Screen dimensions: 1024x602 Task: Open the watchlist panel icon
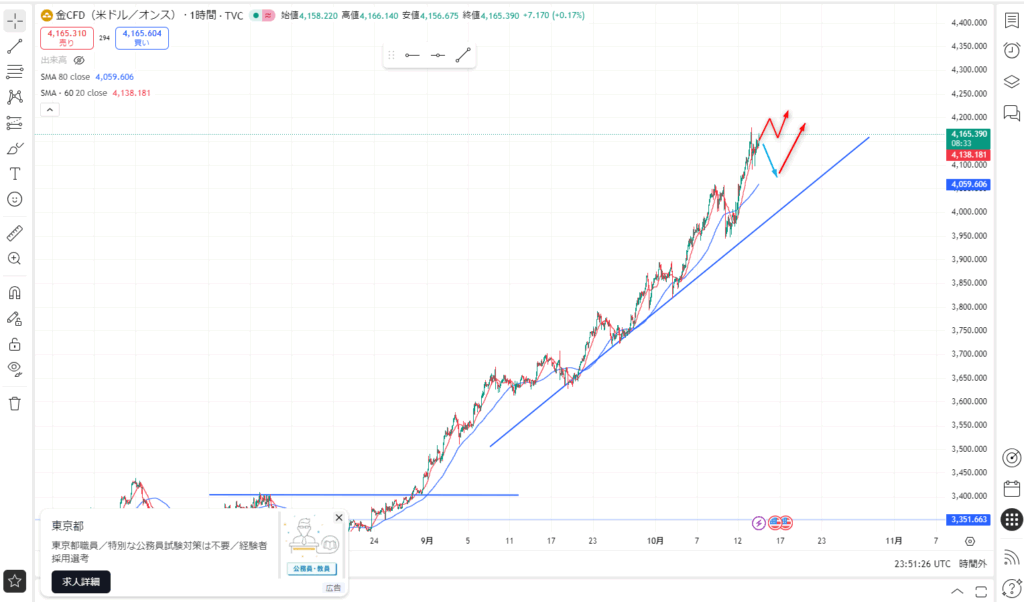(1011, 19)
